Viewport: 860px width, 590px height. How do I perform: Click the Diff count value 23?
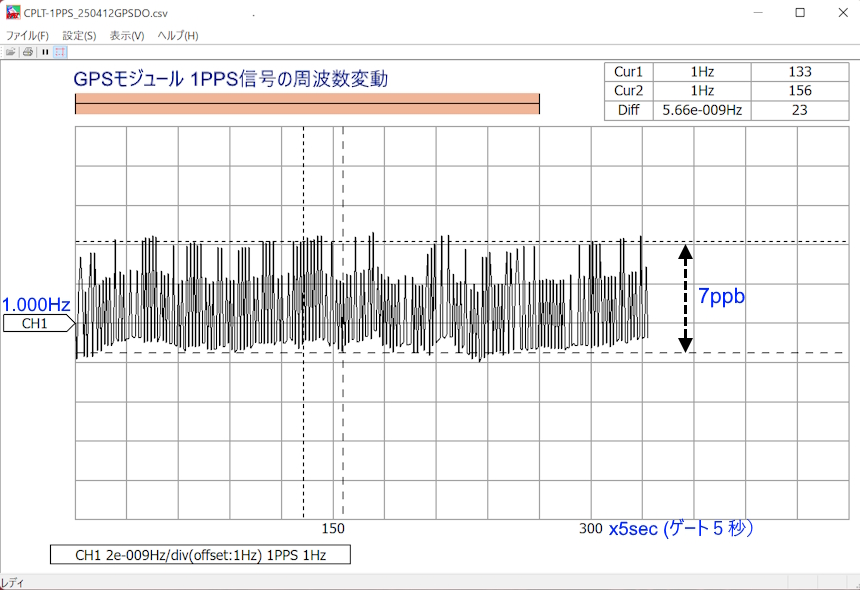[800, 110]
